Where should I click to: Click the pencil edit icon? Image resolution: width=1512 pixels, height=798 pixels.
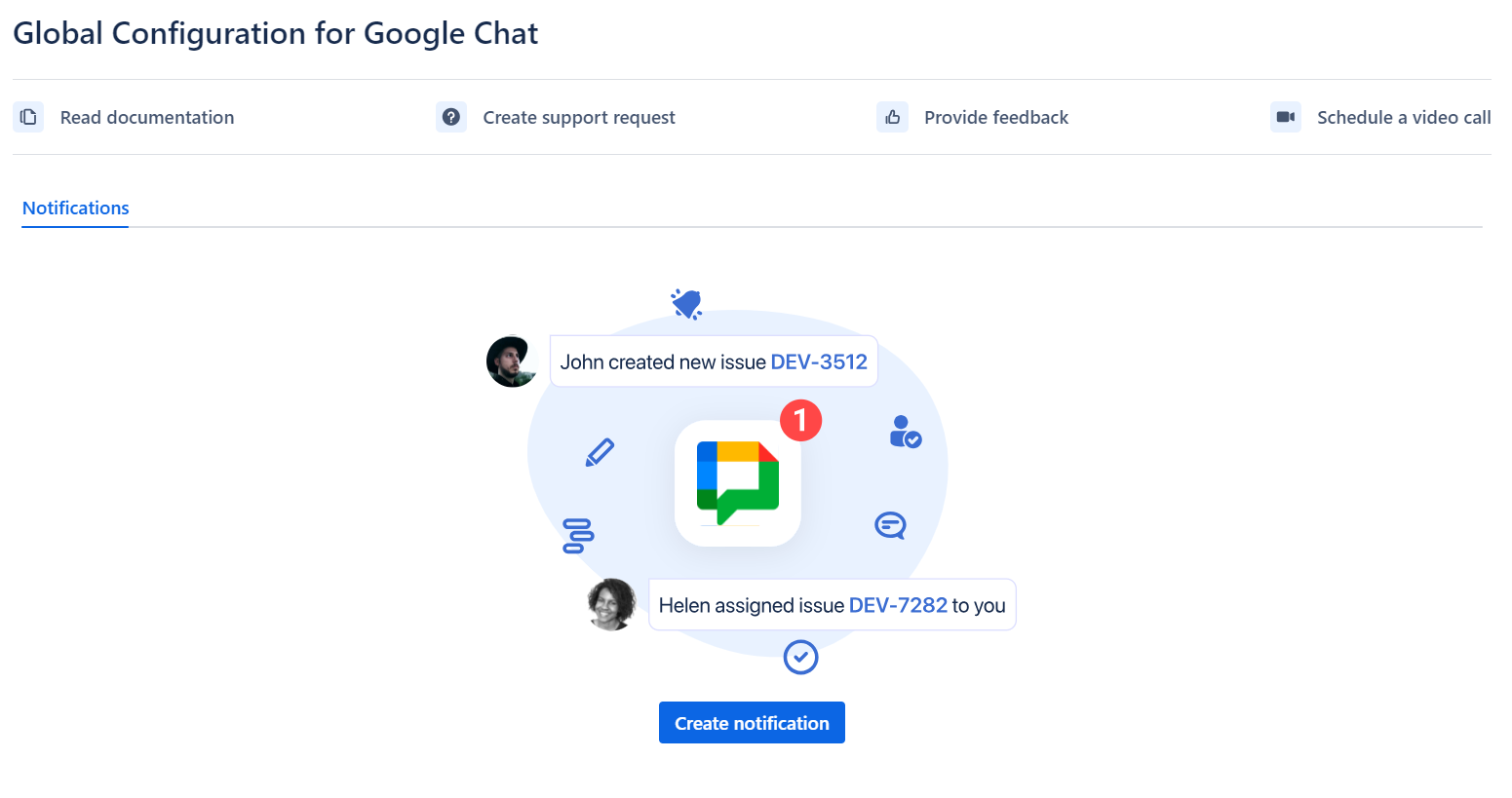[x=600, y=452]
